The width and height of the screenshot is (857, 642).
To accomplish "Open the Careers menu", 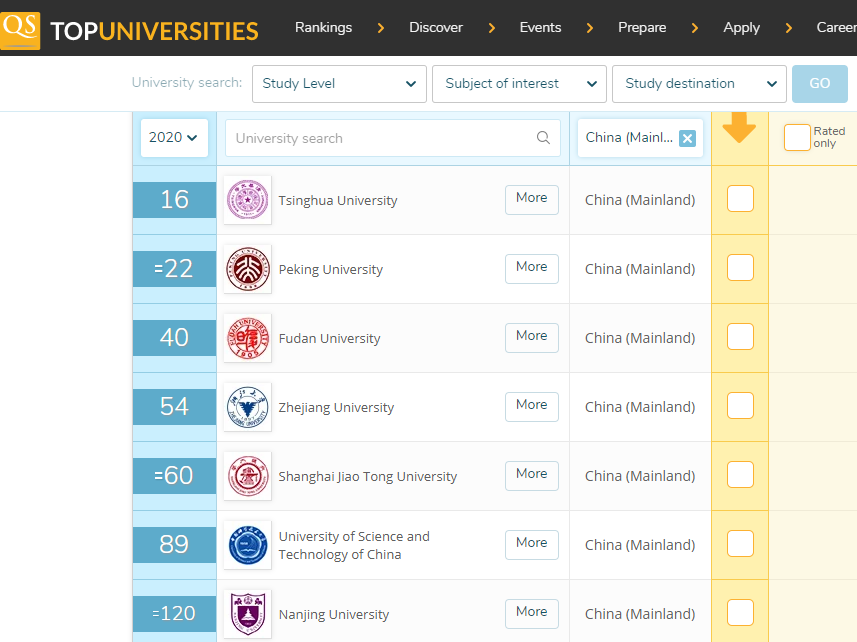I will click(x=836, y=27).
